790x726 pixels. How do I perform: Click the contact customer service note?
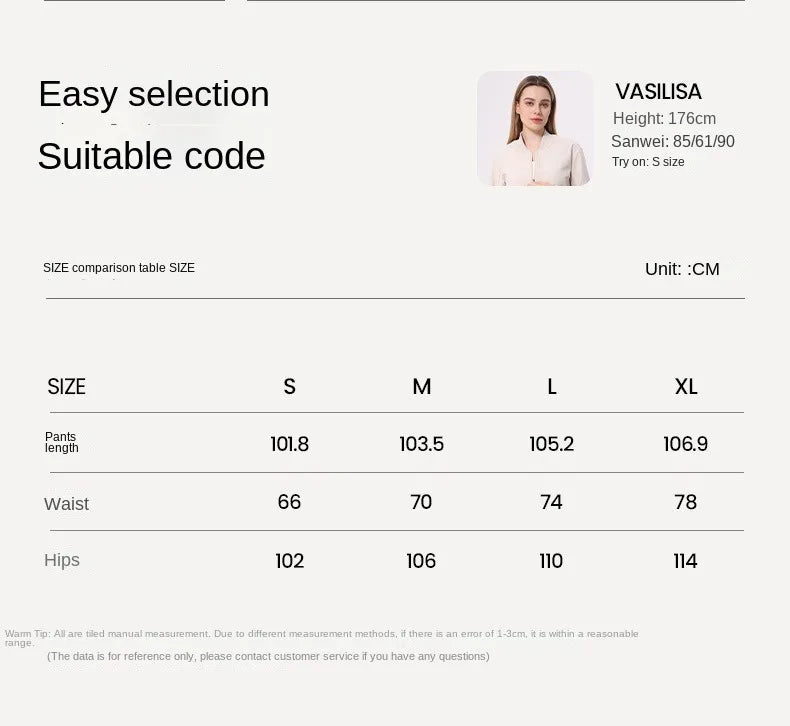tap(268, 656)
